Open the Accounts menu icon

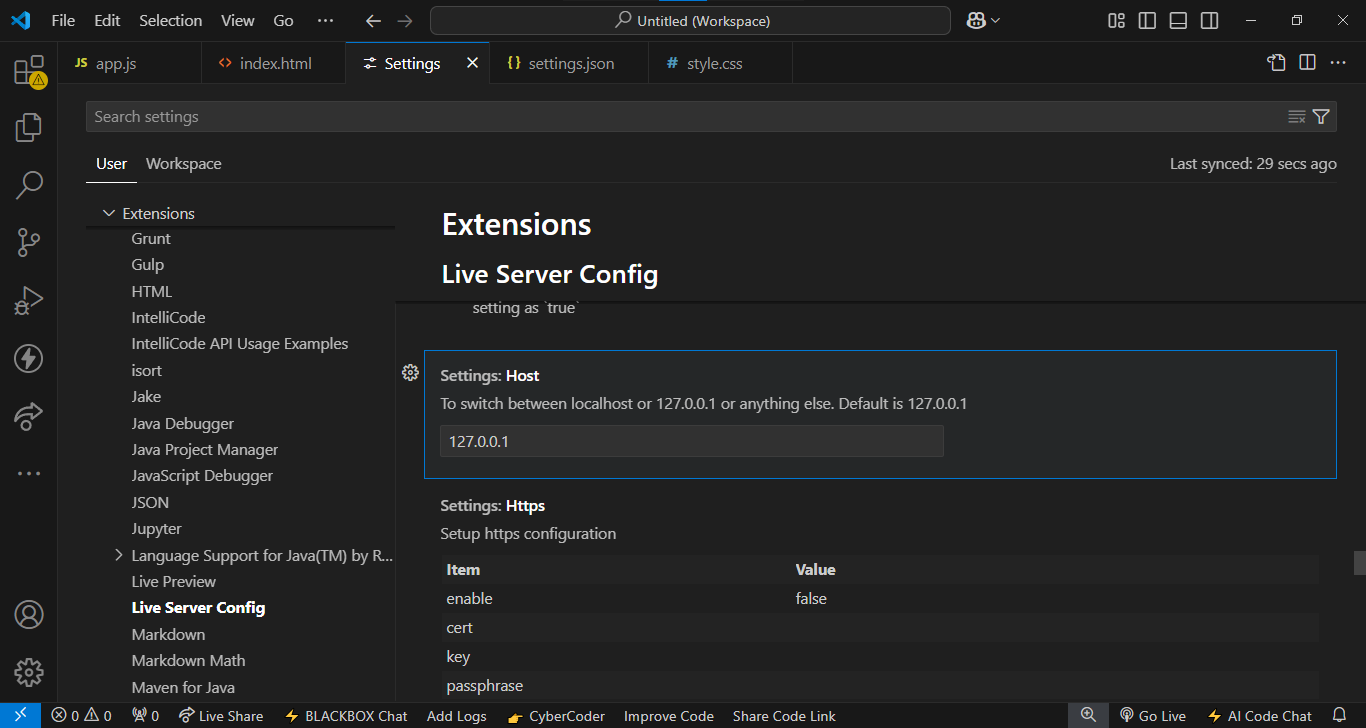29,614
